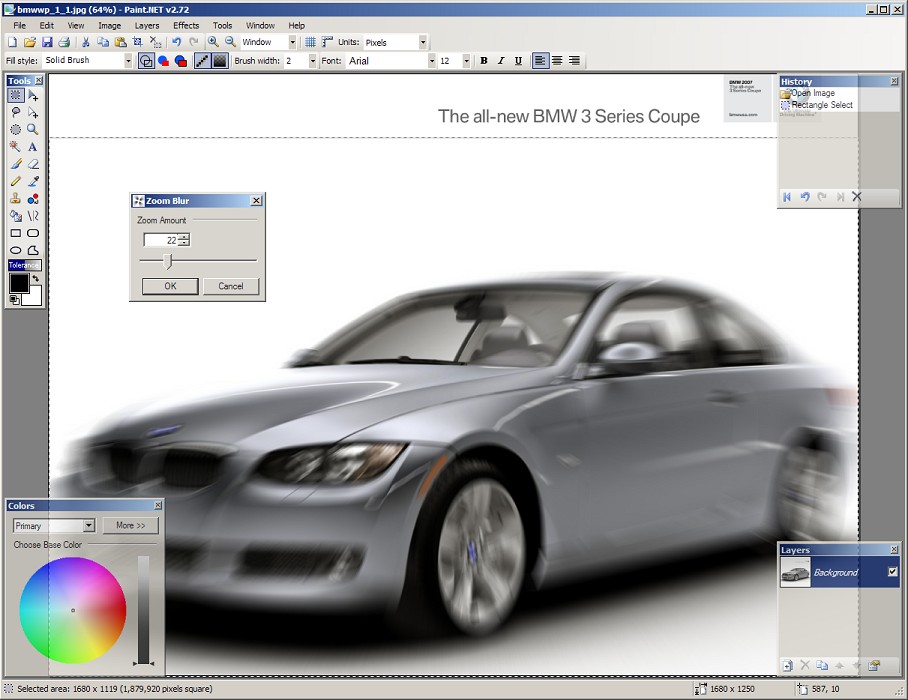The width and height of the screenshot is (908, 700).
Task: Select the Rounded Rectangle tool
Action: pos(33,233)
